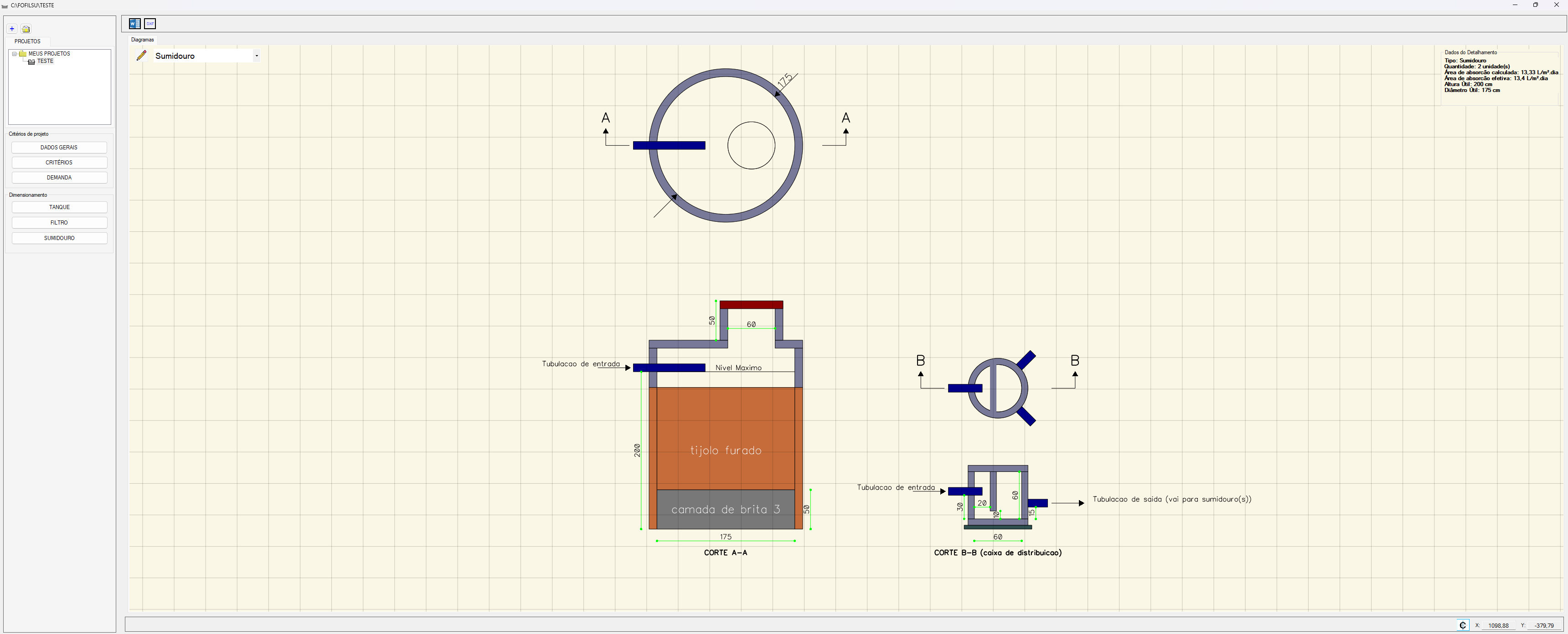Click 'Área de absorcão calculada: 13,33' line
Image resolution: width=1568 pixels, height=634 pixels.
1501,72
